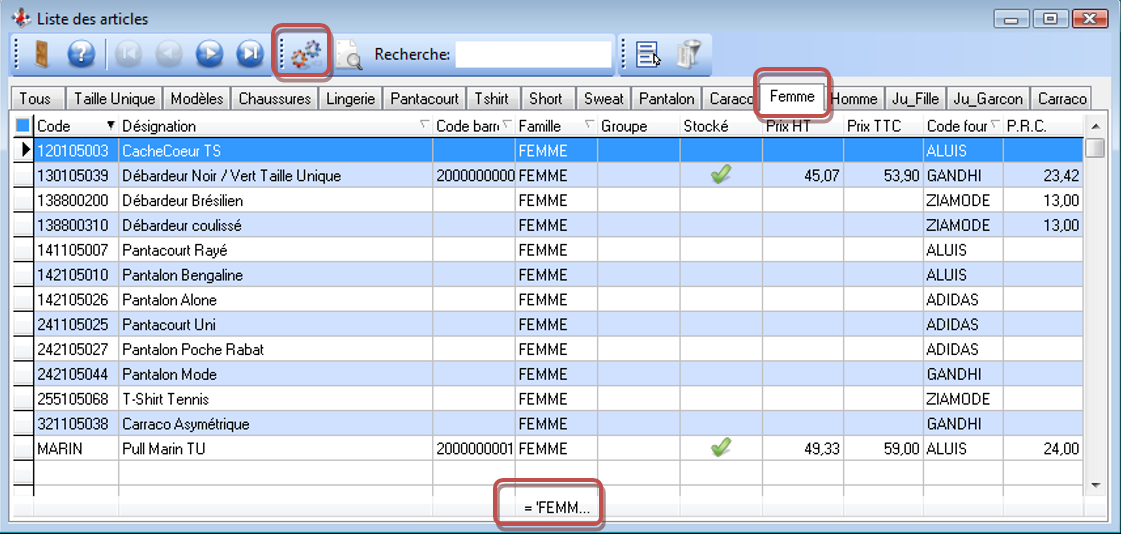Click the list selection icon in toolbar
The image size is (1121, 536).
tap(648, 54)
